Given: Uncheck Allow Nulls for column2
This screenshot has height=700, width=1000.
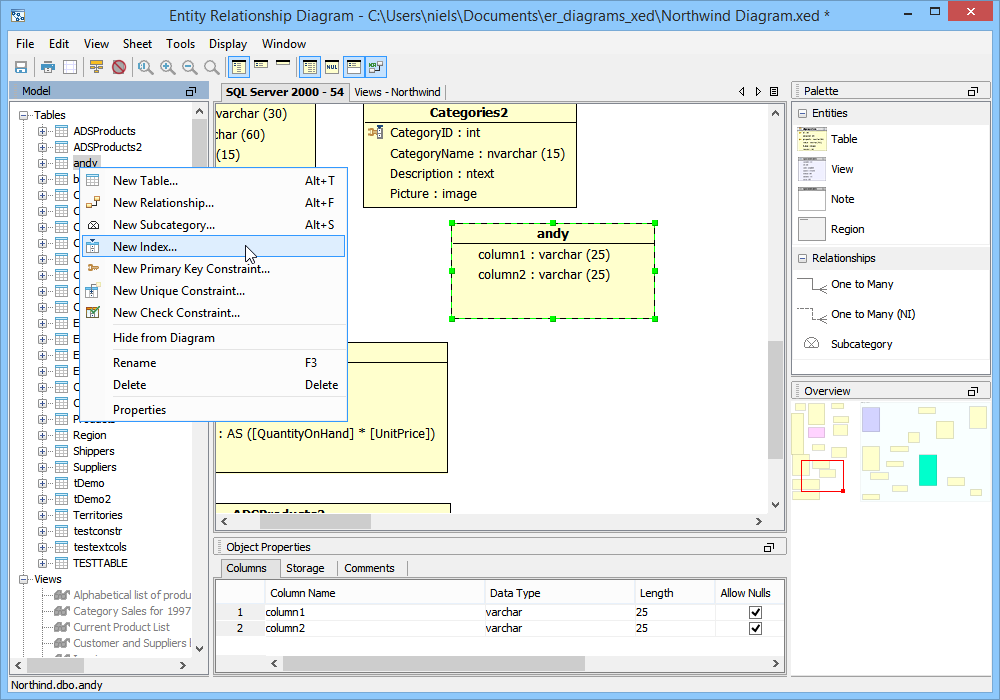Looking at the screenshot, I should click(756, 629).
